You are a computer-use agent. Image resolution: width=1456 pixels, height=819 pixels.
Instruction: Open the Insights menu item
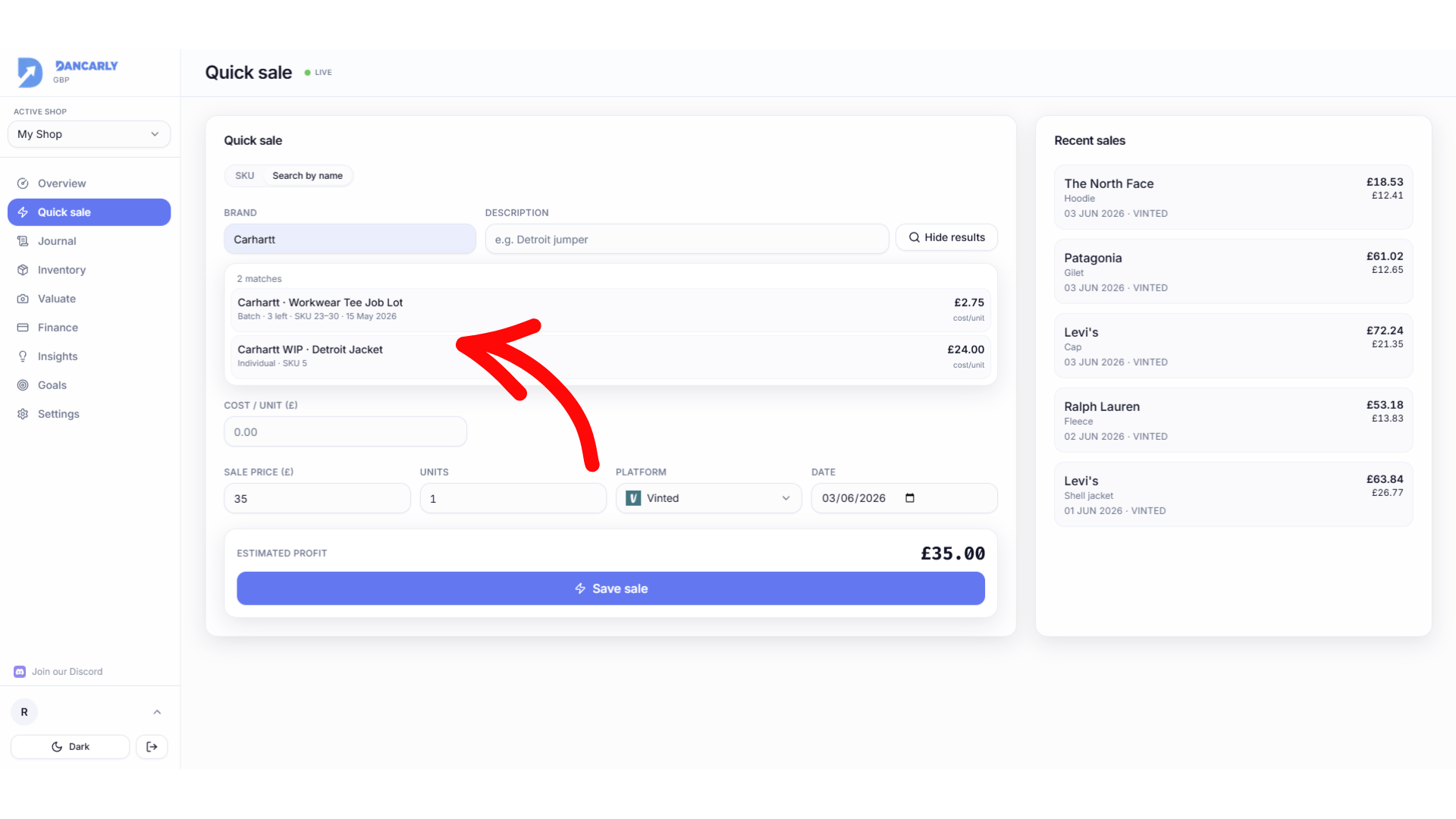point(89,356)
